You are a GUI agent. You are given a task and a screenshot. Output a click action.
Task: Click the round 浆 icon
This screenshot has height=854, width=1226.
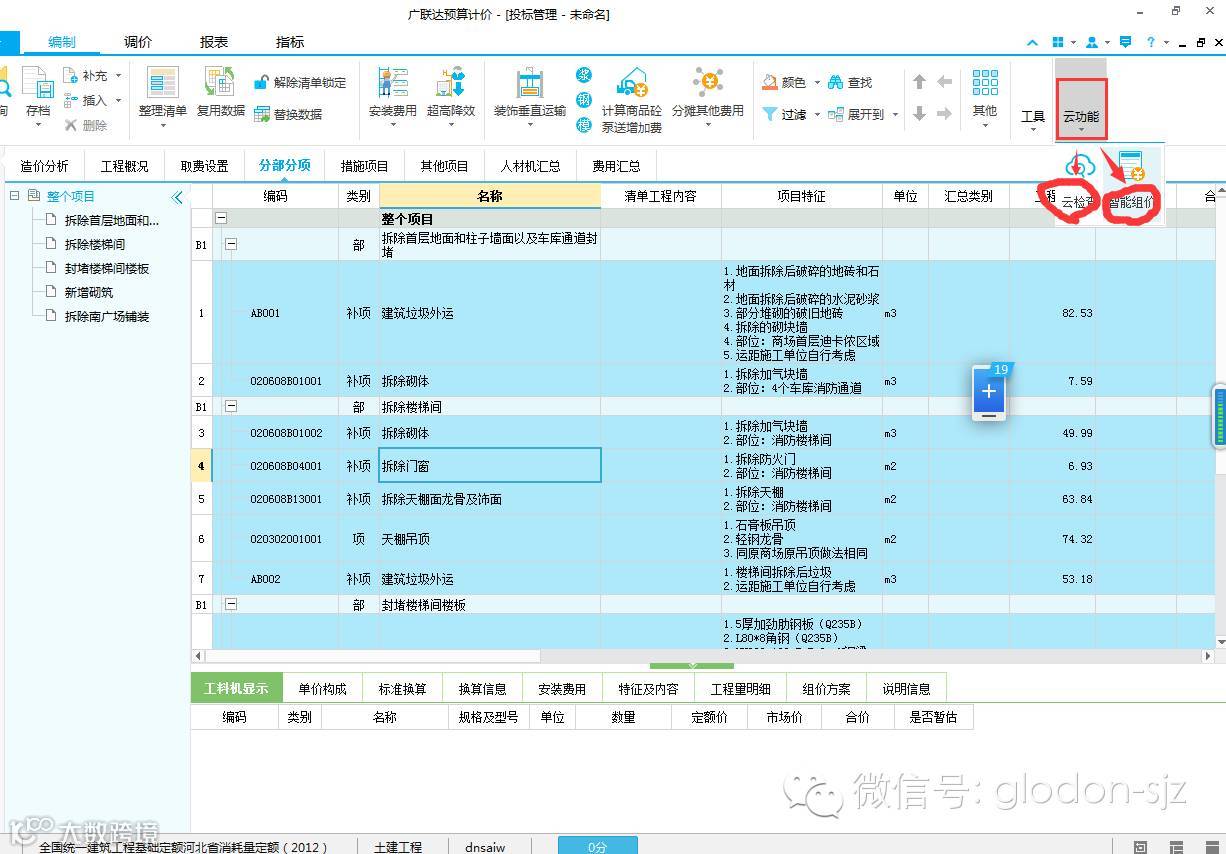pyautogui.click(x=584, y=76)
